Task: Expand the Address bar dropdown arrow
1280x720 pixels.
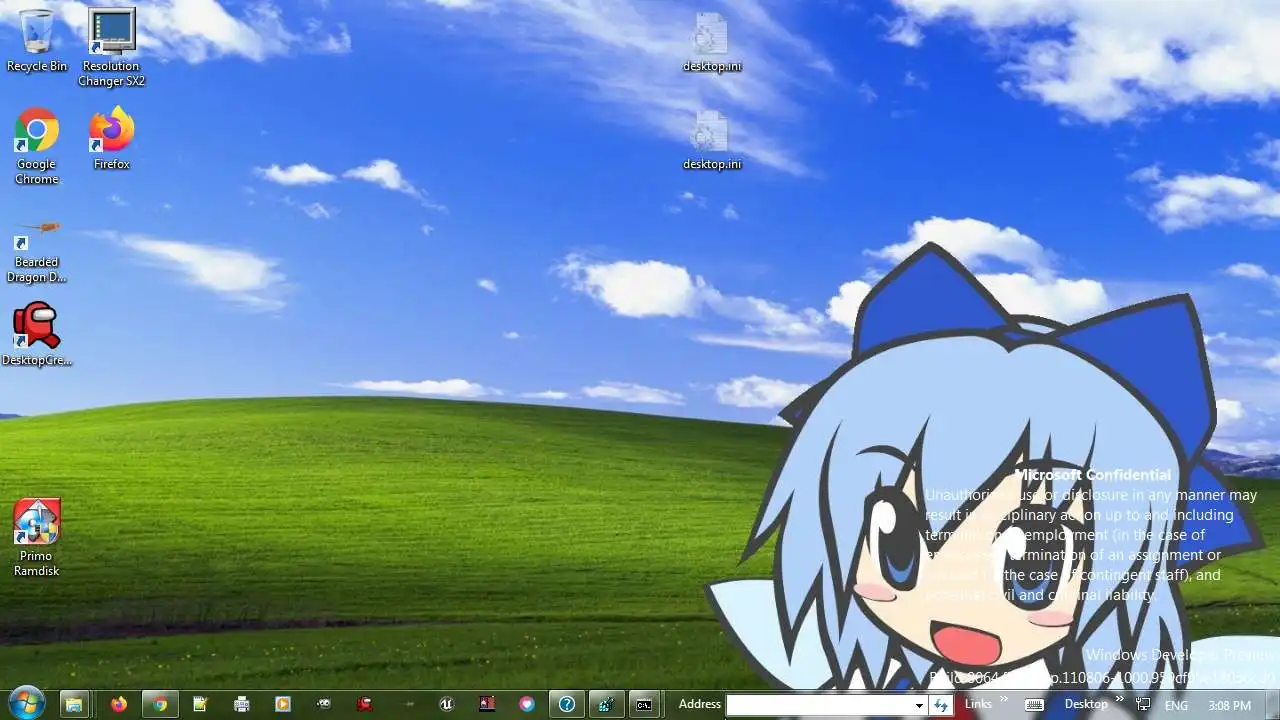Action: (919, 705)
